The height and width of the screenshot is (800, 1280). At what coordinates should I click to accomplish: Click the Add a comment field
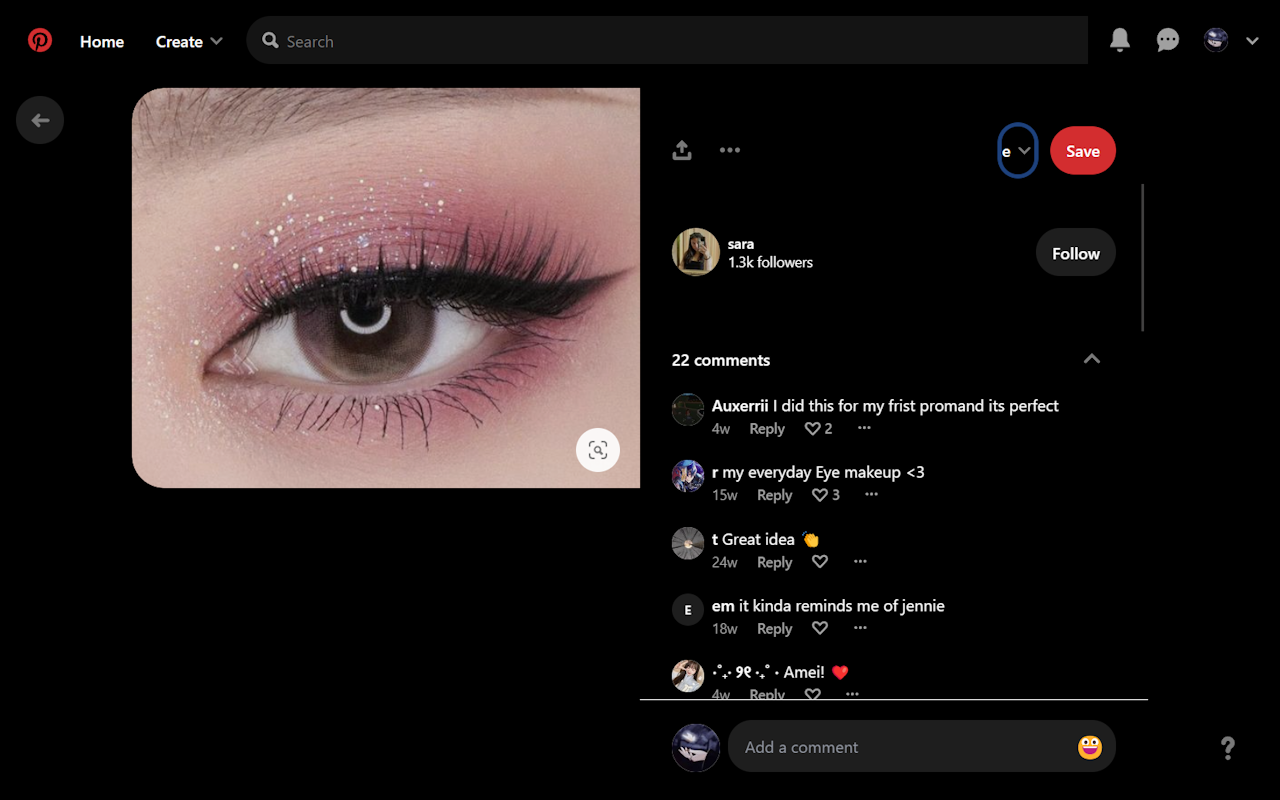coord(900,746)
